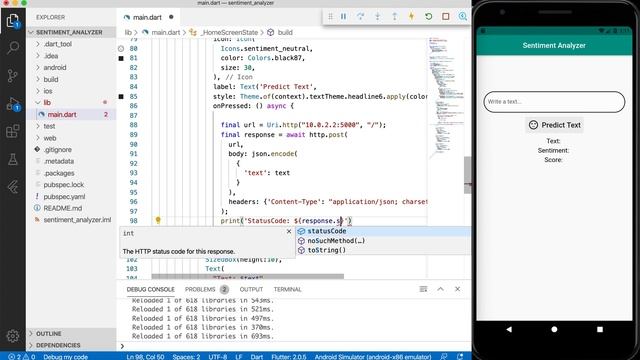Tap the Android back button in emulator

click(509, 329)
